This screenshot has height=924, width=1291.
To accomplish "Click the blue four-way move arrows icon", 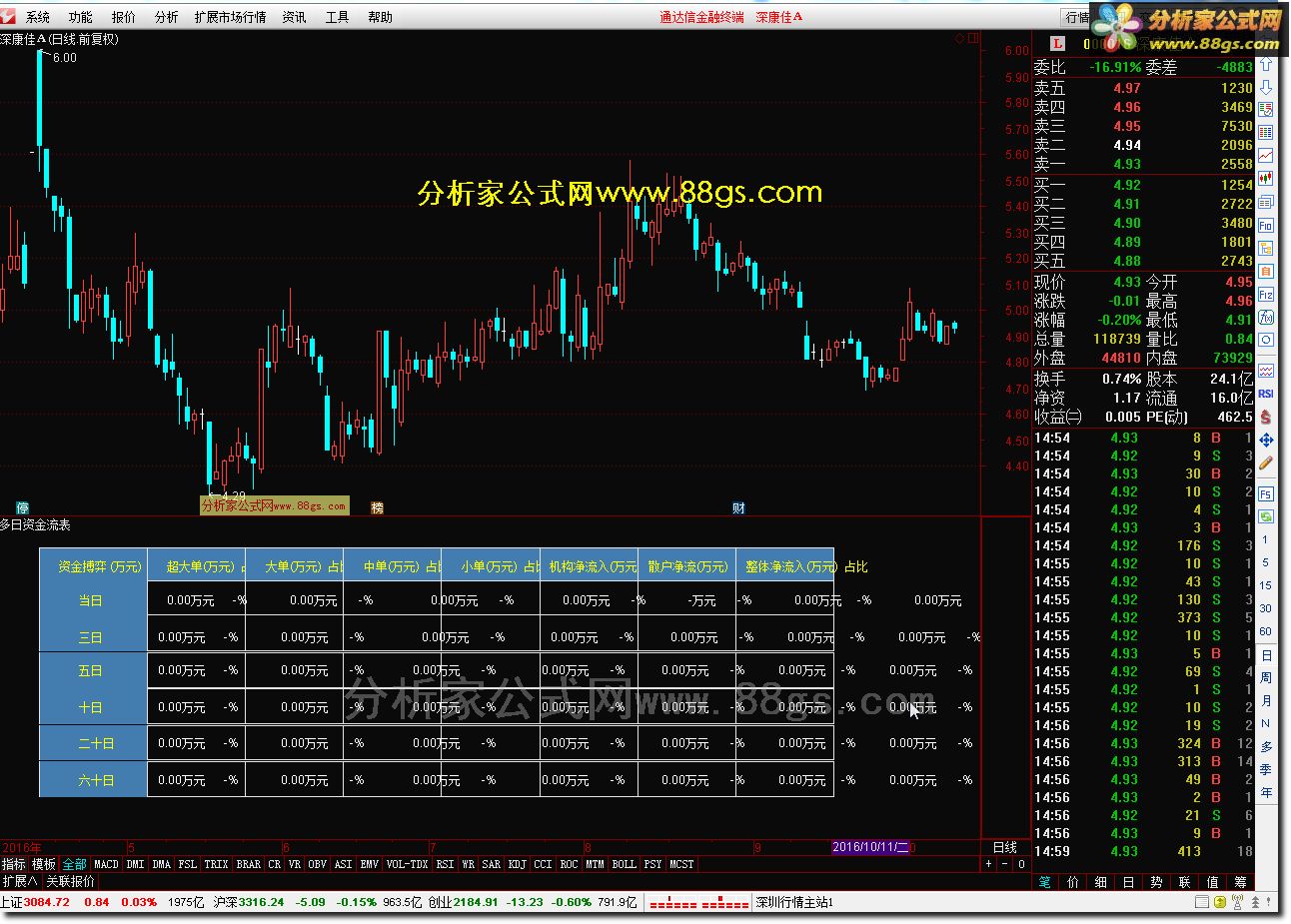I will pyautogui.click(x=1266, y=440).
